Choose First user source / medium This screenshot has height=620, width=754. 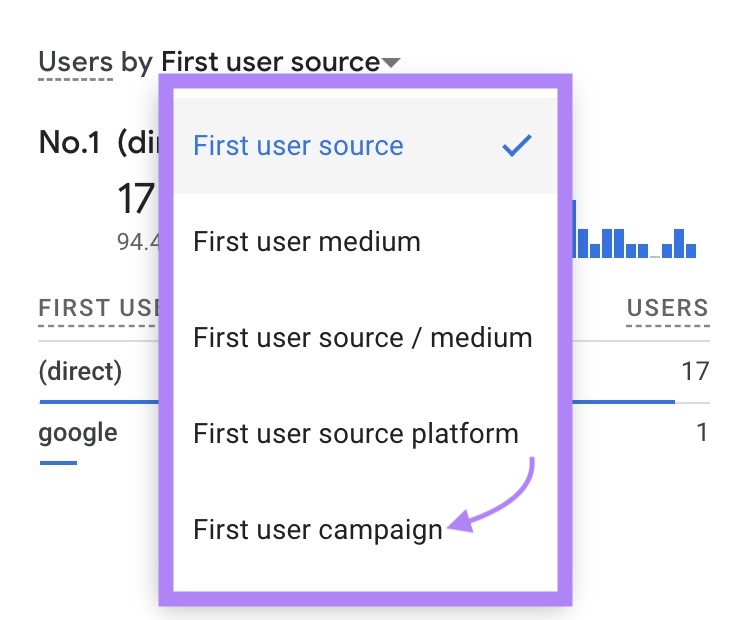tap(362, 338)
